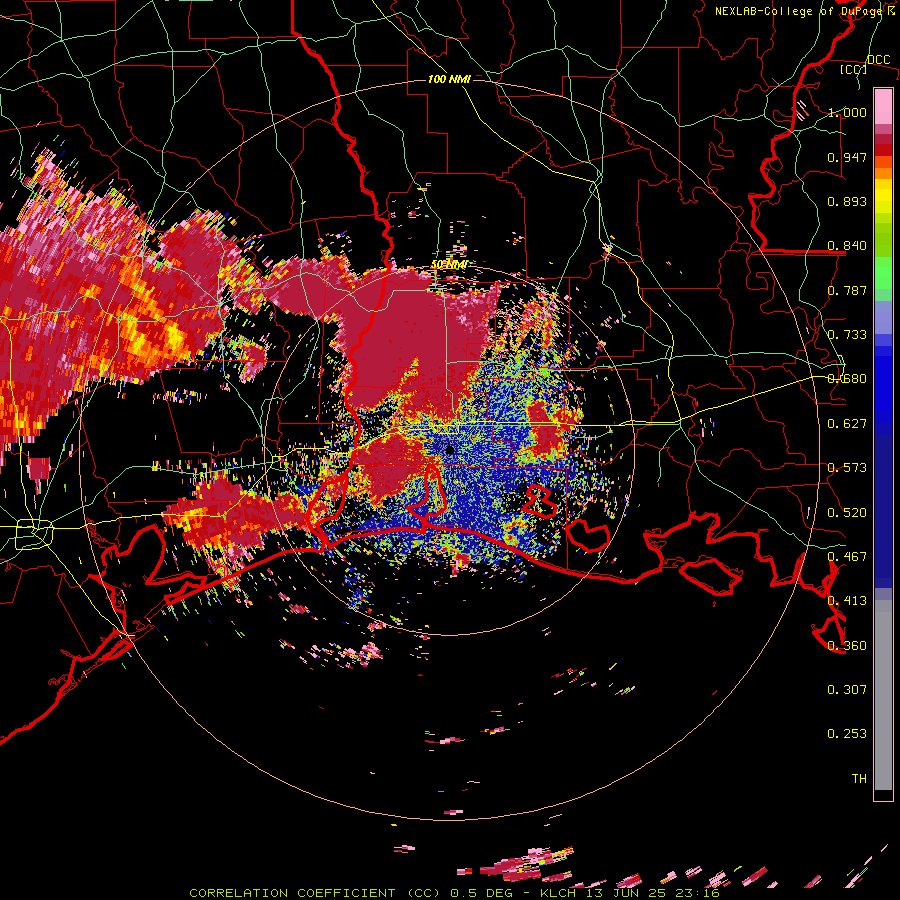
Task: Pick the gray segment of color bar
Action: [x=883, y=695]
